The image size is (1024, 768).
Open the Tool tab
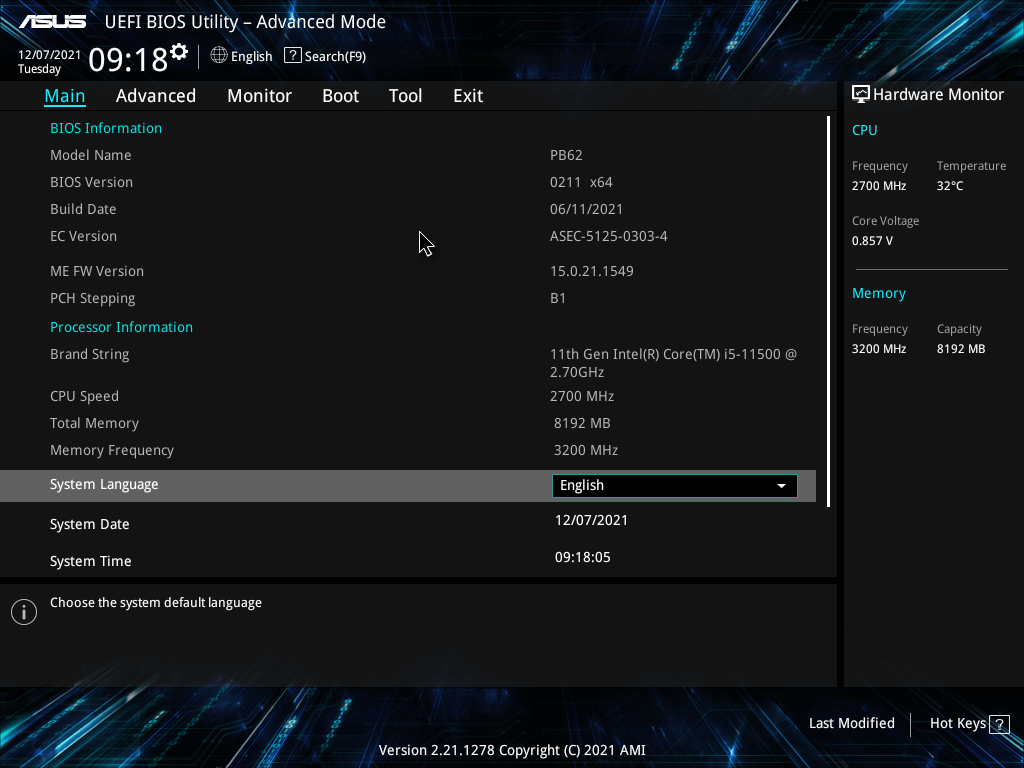(x=406, y=96)
